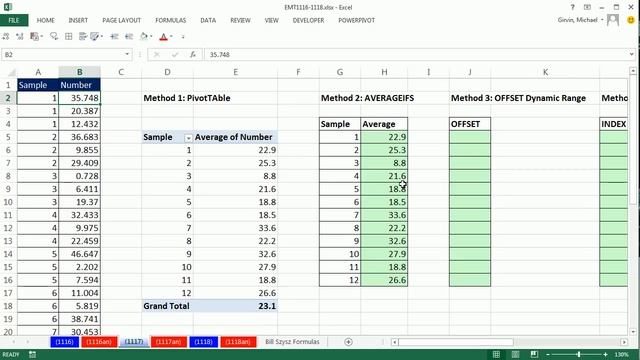Open Customize Quick Access Toolbar menu
Screen dimensions: 640x360
183,37
